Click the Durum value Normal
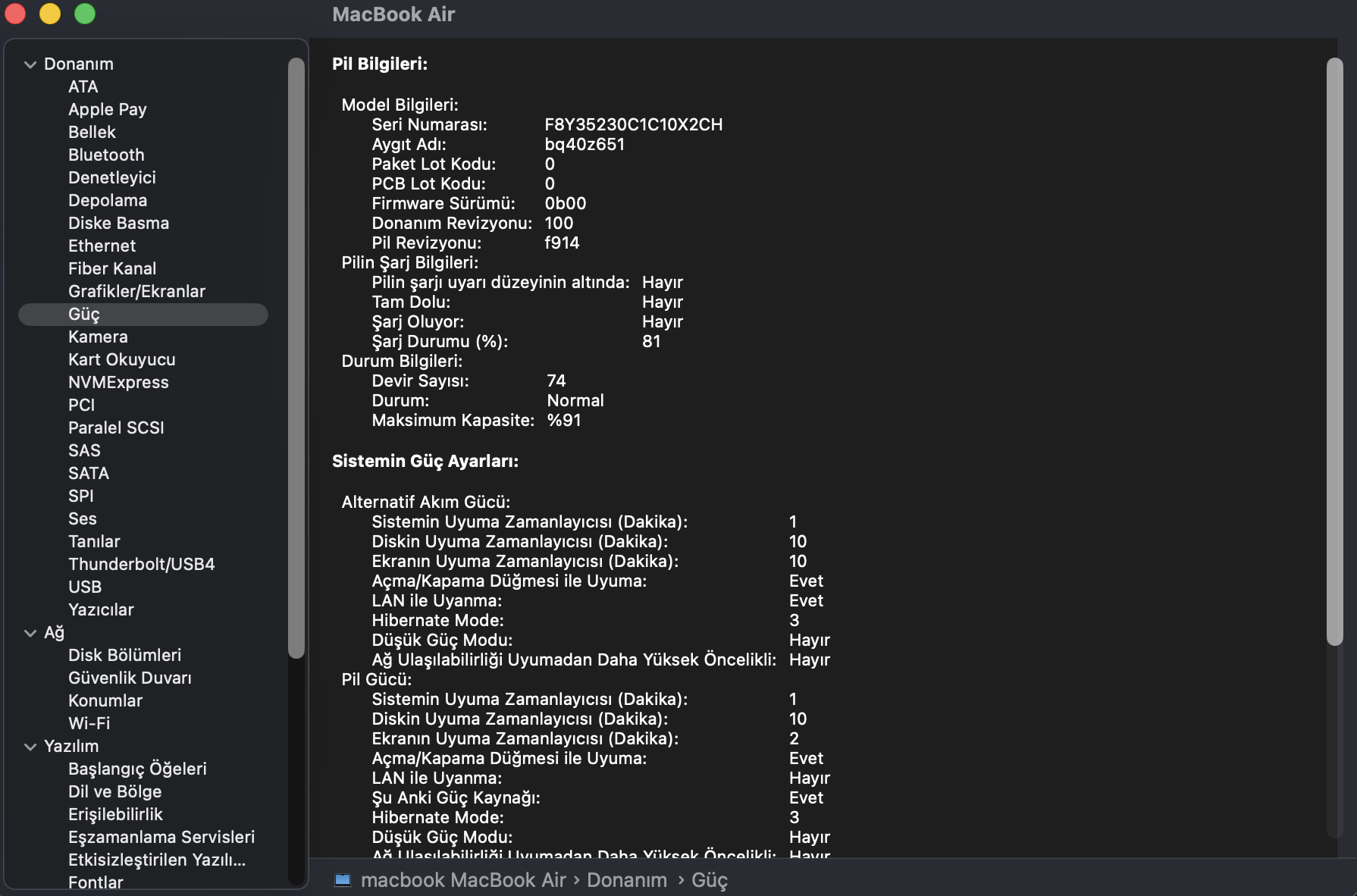This screenshot has height=896, width=1357. pyautogui.click(x=575, y=401)
